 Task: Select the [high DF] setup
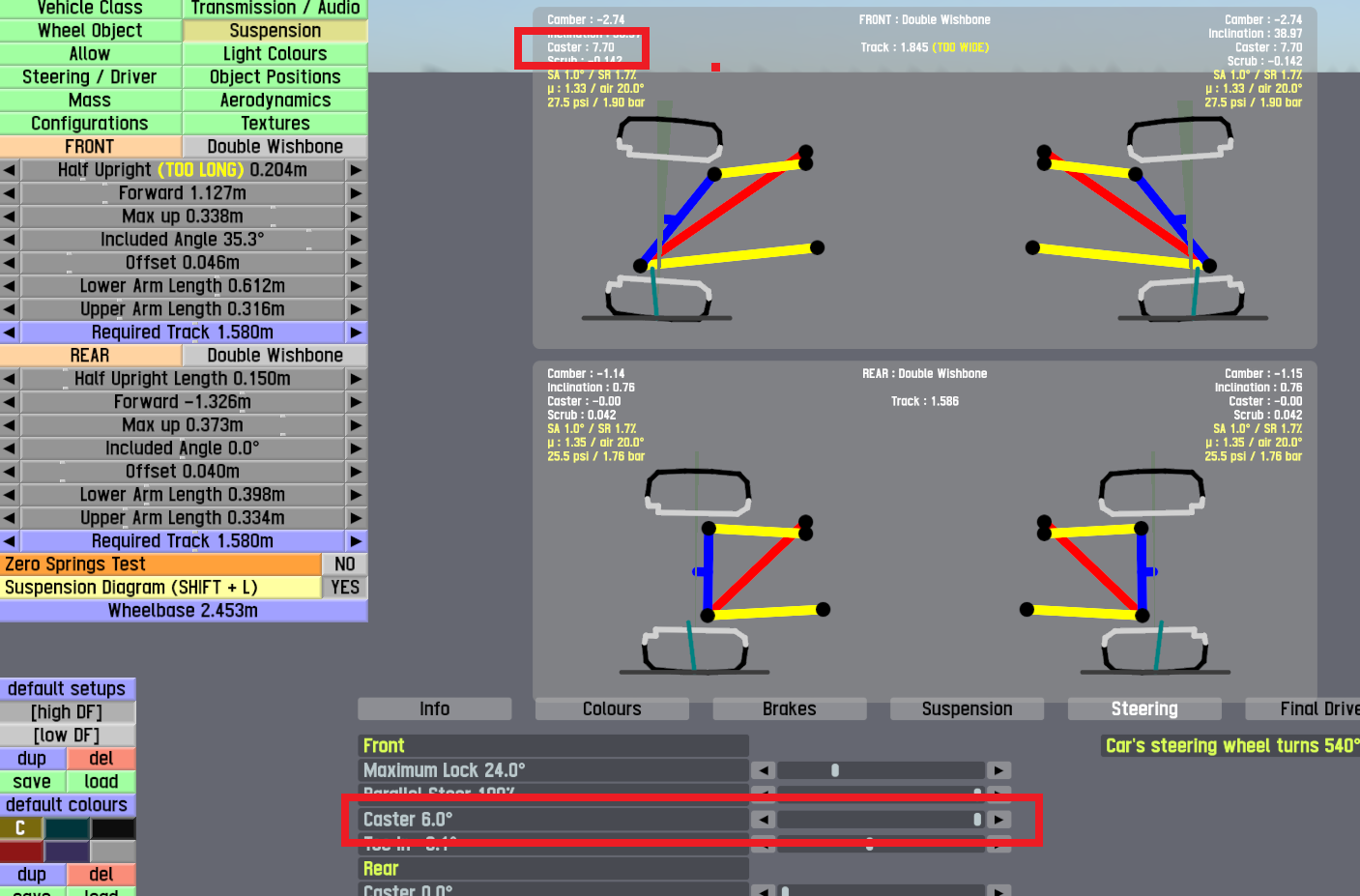pyautogui.click(x=67, y=712)
